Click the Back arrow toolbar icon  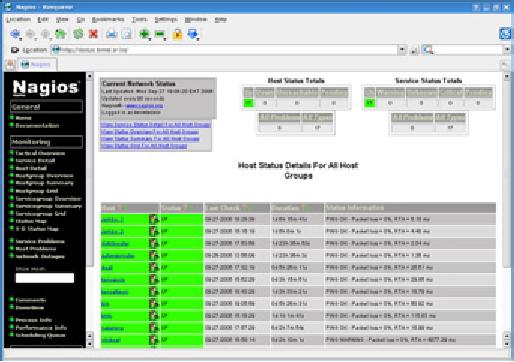[15, 34]
